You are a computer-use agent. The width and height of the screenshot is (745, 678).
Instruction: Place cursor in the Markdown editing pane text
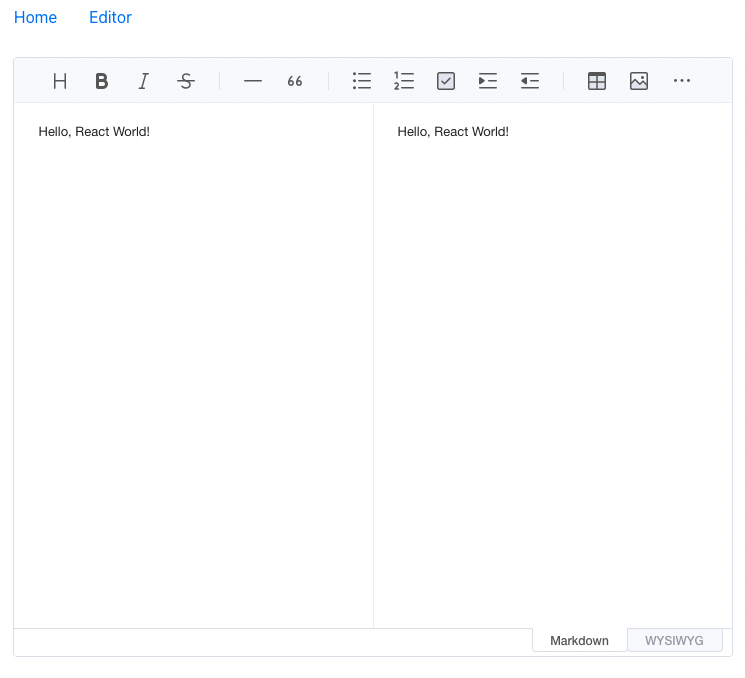pyautogui.click(x=94, y=132)
